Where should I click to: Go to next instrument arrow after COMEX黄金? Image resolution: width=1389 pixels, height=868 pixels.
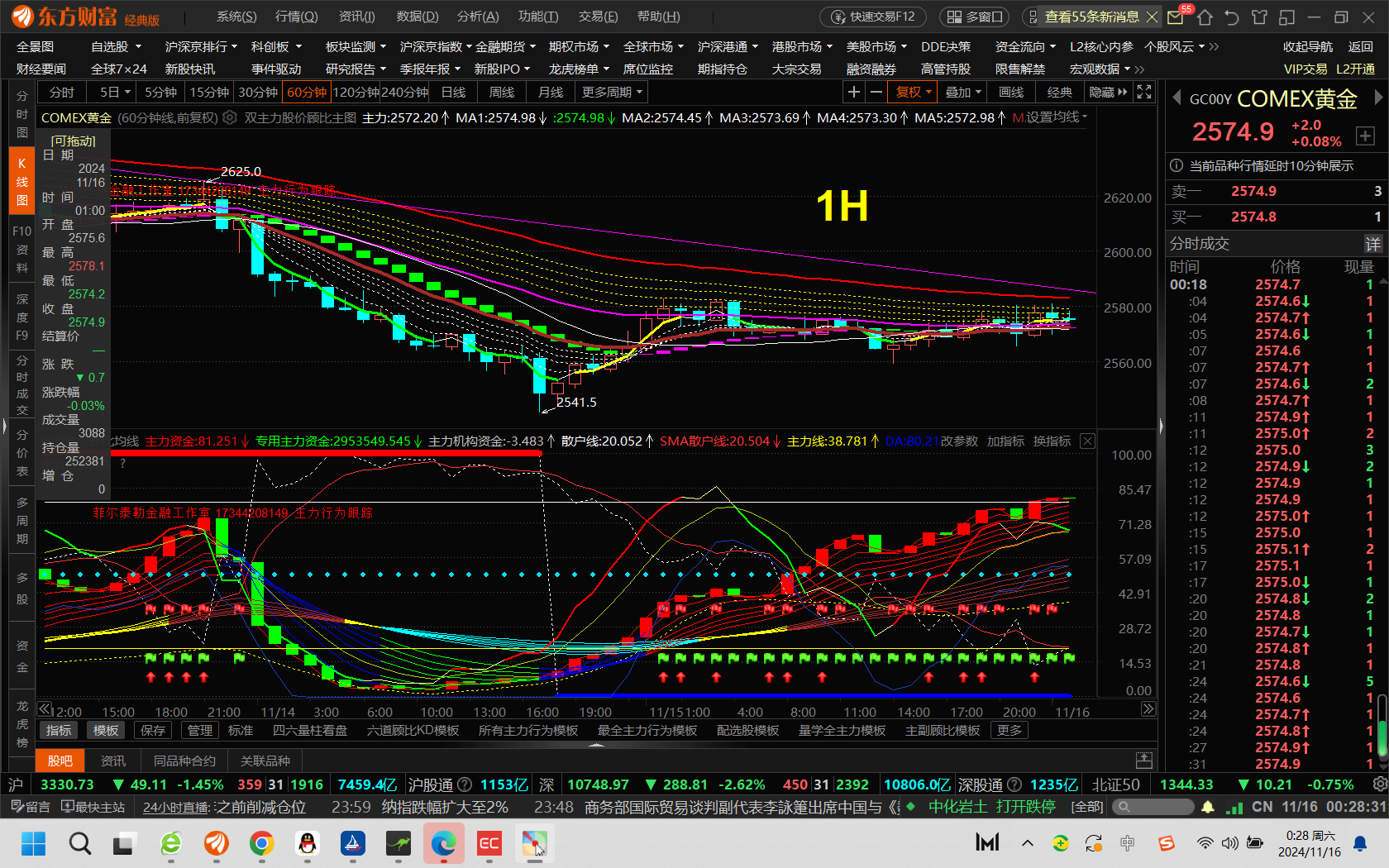tap(1377, 98)
